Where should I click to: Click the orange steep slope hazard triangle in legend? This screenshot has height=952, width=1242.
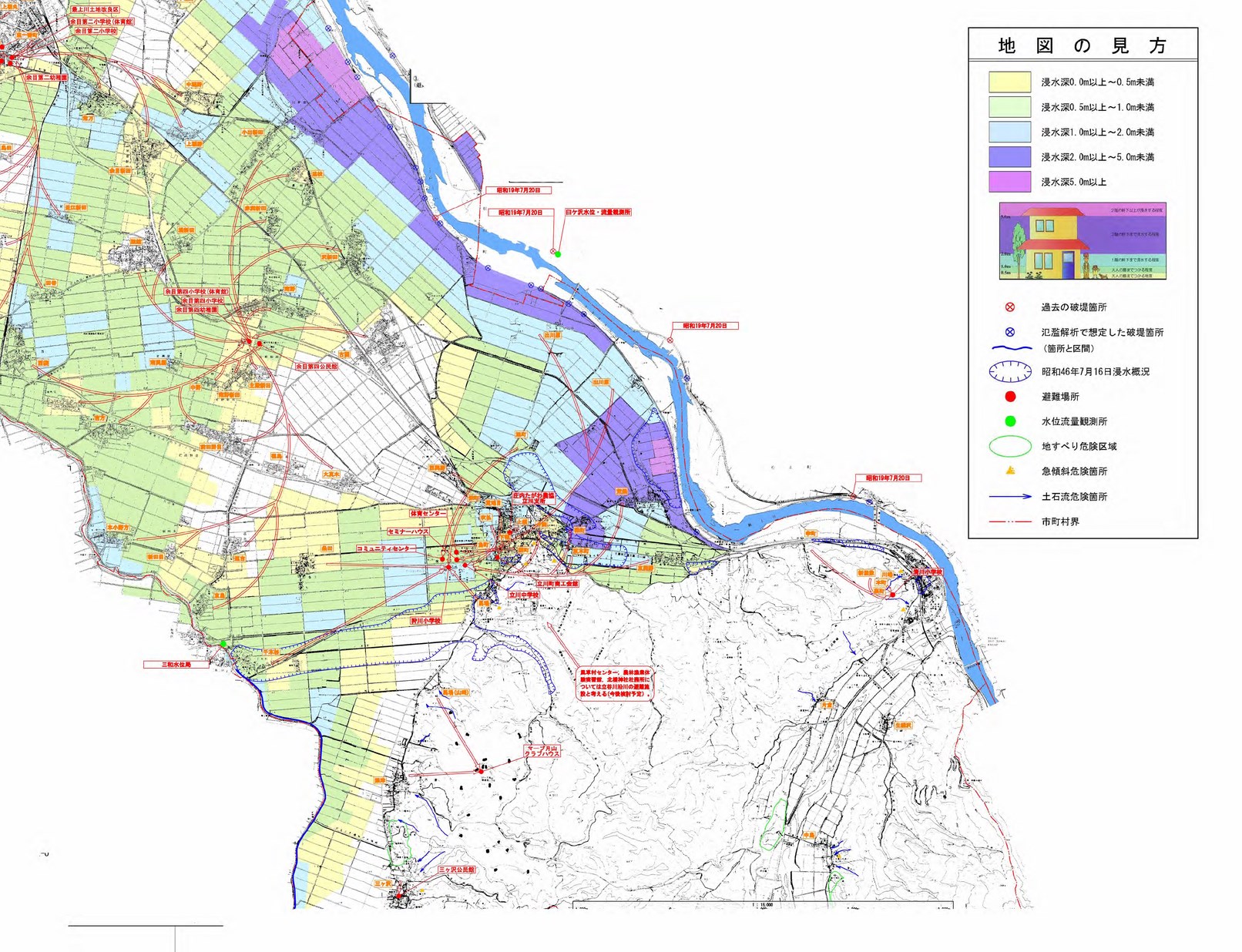[x=1009, y=471]
